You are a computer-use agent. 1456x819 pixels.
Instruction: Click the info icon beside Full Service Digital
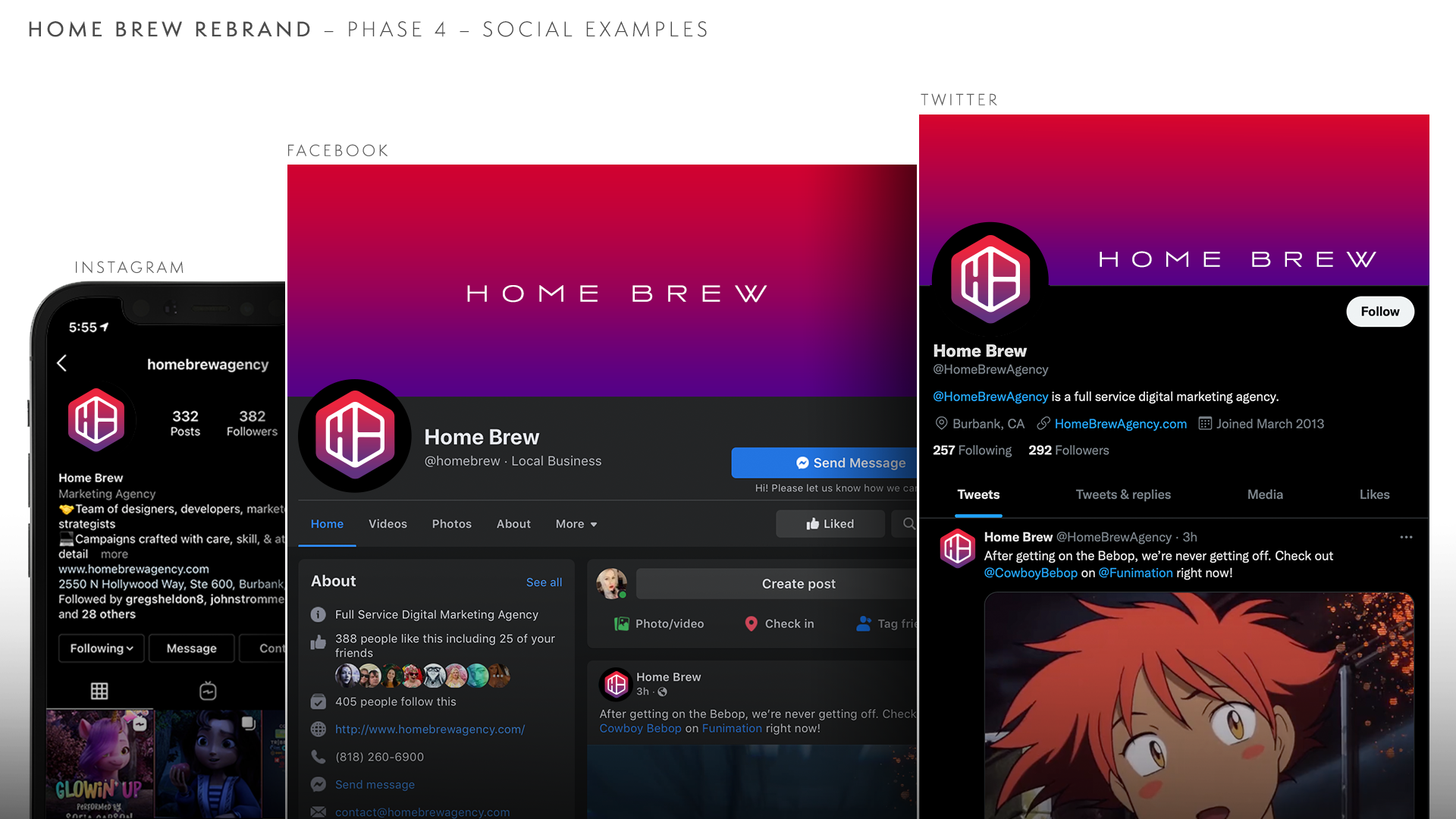pyautogui.click(x=318, y=614)
